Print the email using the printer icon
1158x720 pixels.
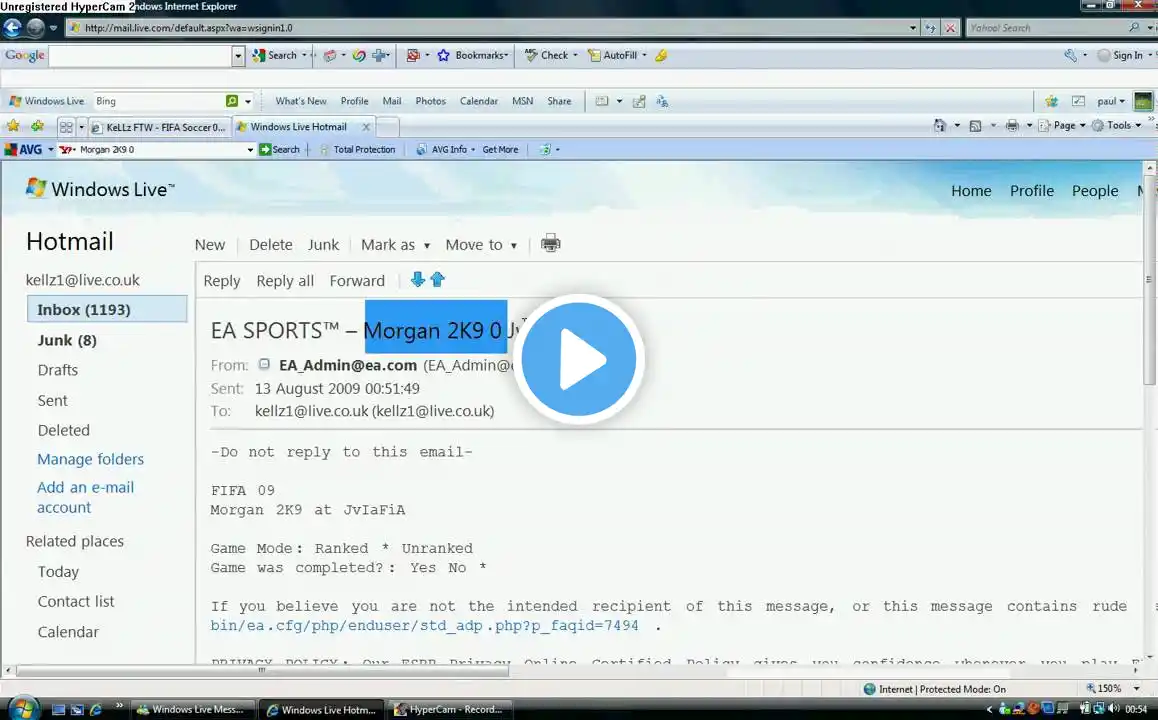click(x=550, y=243)
